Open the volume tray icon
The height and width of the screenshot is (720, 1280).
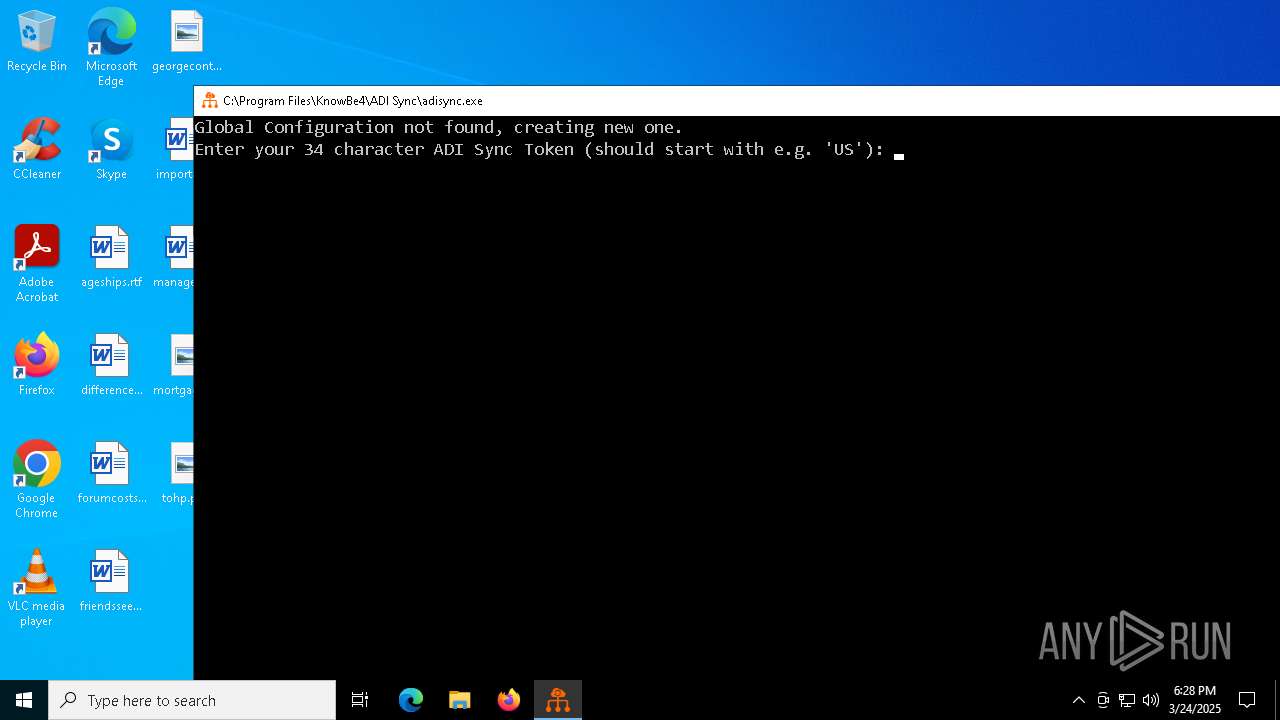[x=1151, y=700]
